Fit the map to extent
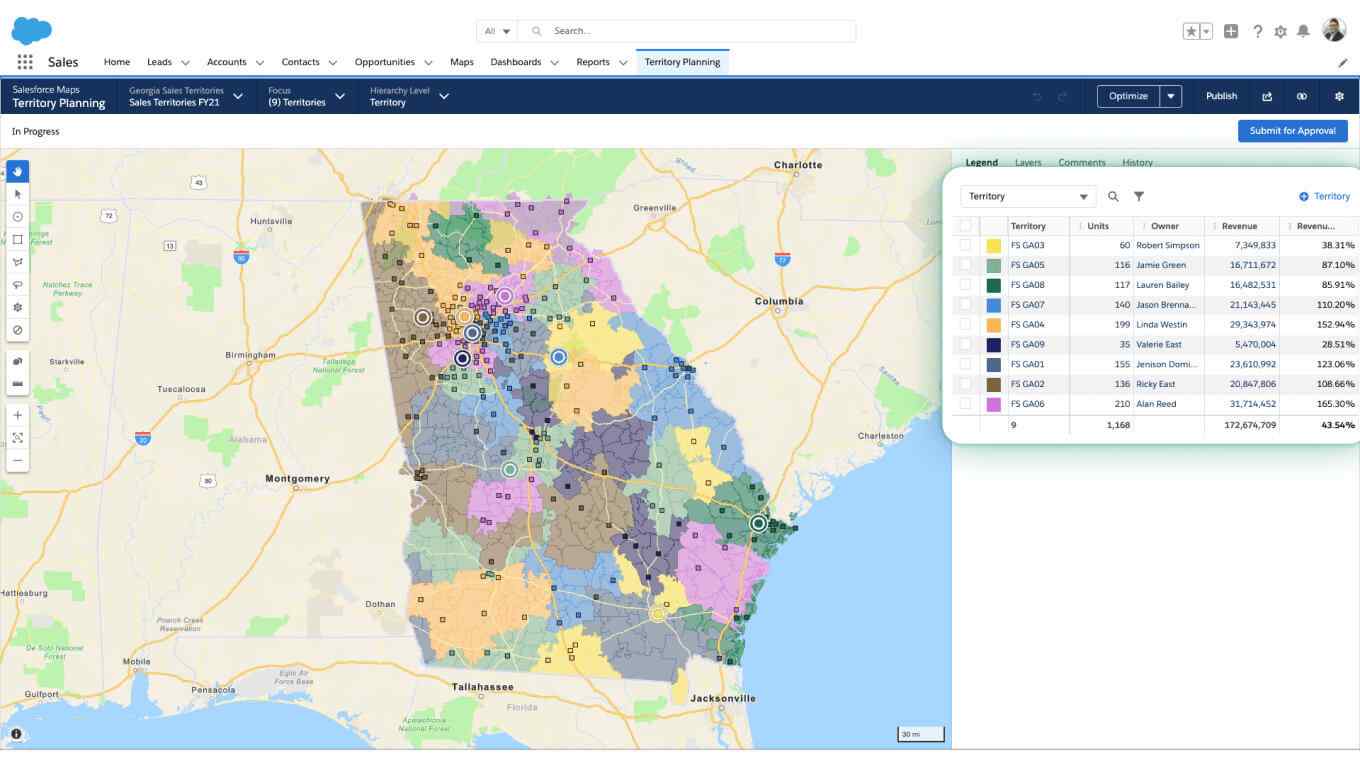This screenshot has width=1360, height=765. 18,438
